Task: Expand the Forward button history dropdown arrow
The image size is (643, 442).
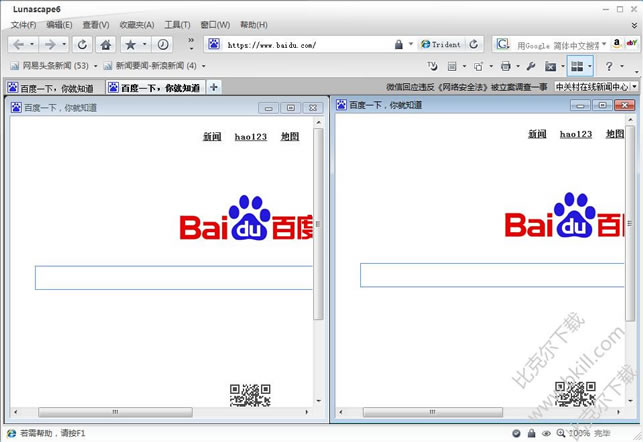Action: pos(64,44)
